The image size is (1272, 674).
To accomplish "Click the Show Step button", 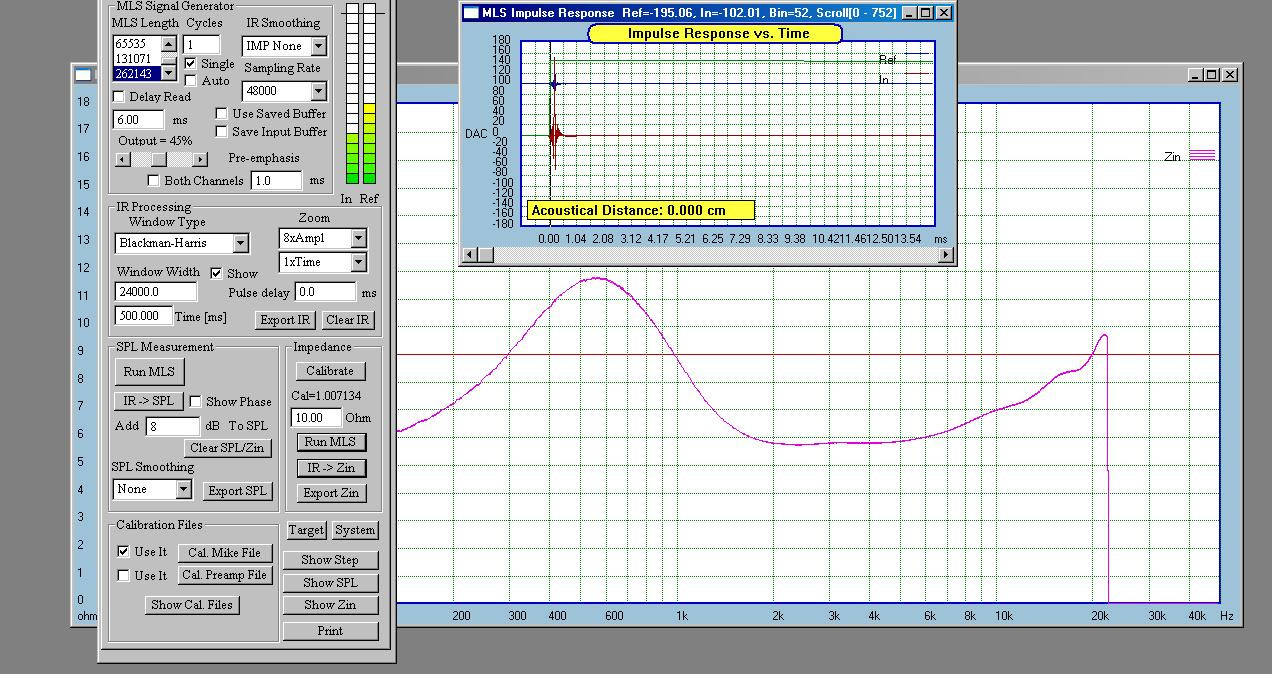I will (x=330, y=560).
